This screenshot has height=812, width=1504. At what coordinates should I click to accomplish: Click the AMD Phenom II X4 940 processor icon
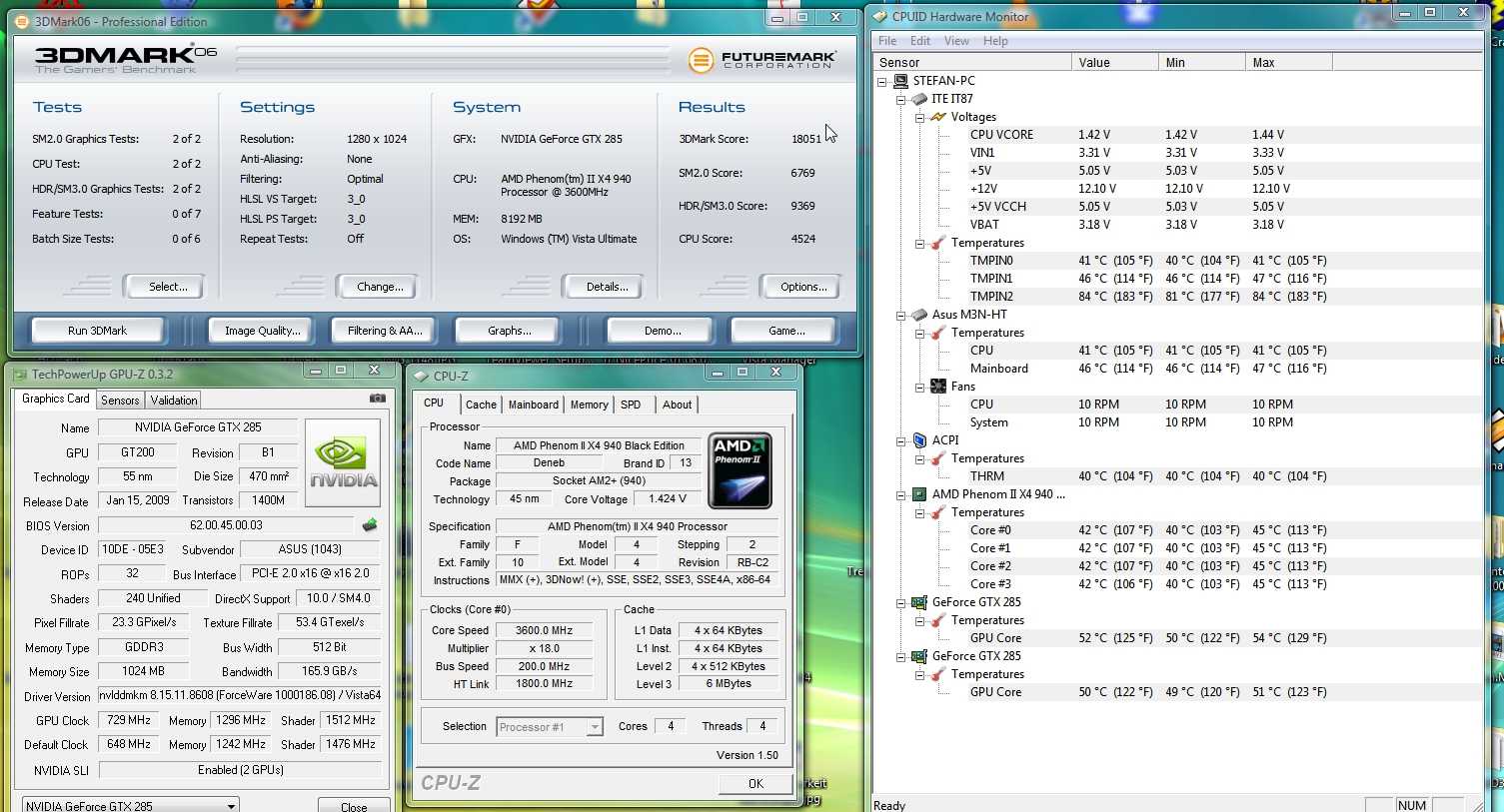coord(919,494)
